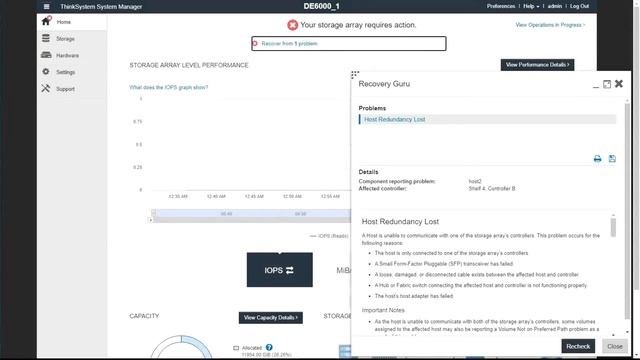Click the print icon in Recovery Guru
This screenshot has height=360, width=640.
(598, 159)
